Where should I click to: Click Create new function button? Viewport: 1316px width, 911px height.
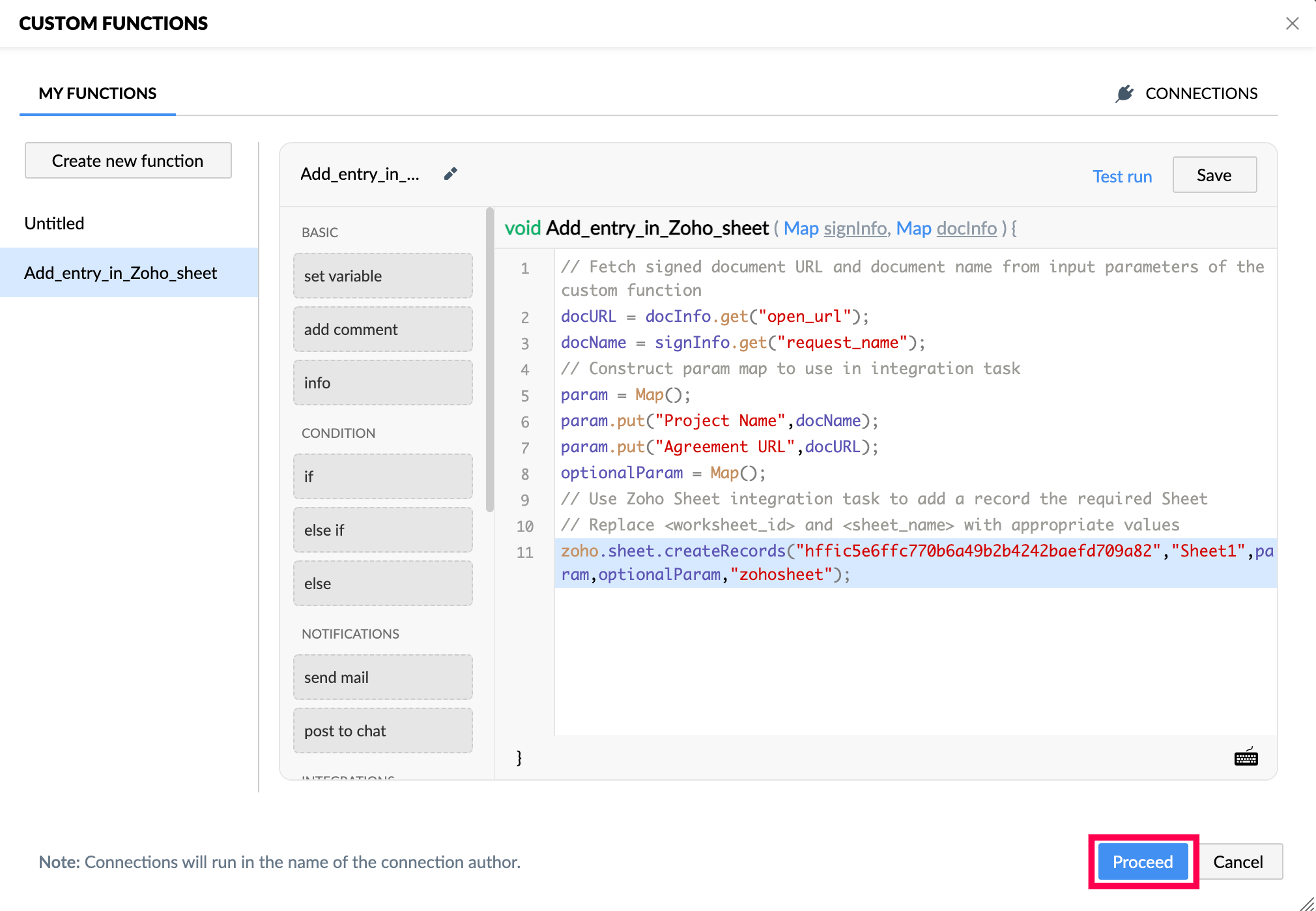tap(128, 160)
